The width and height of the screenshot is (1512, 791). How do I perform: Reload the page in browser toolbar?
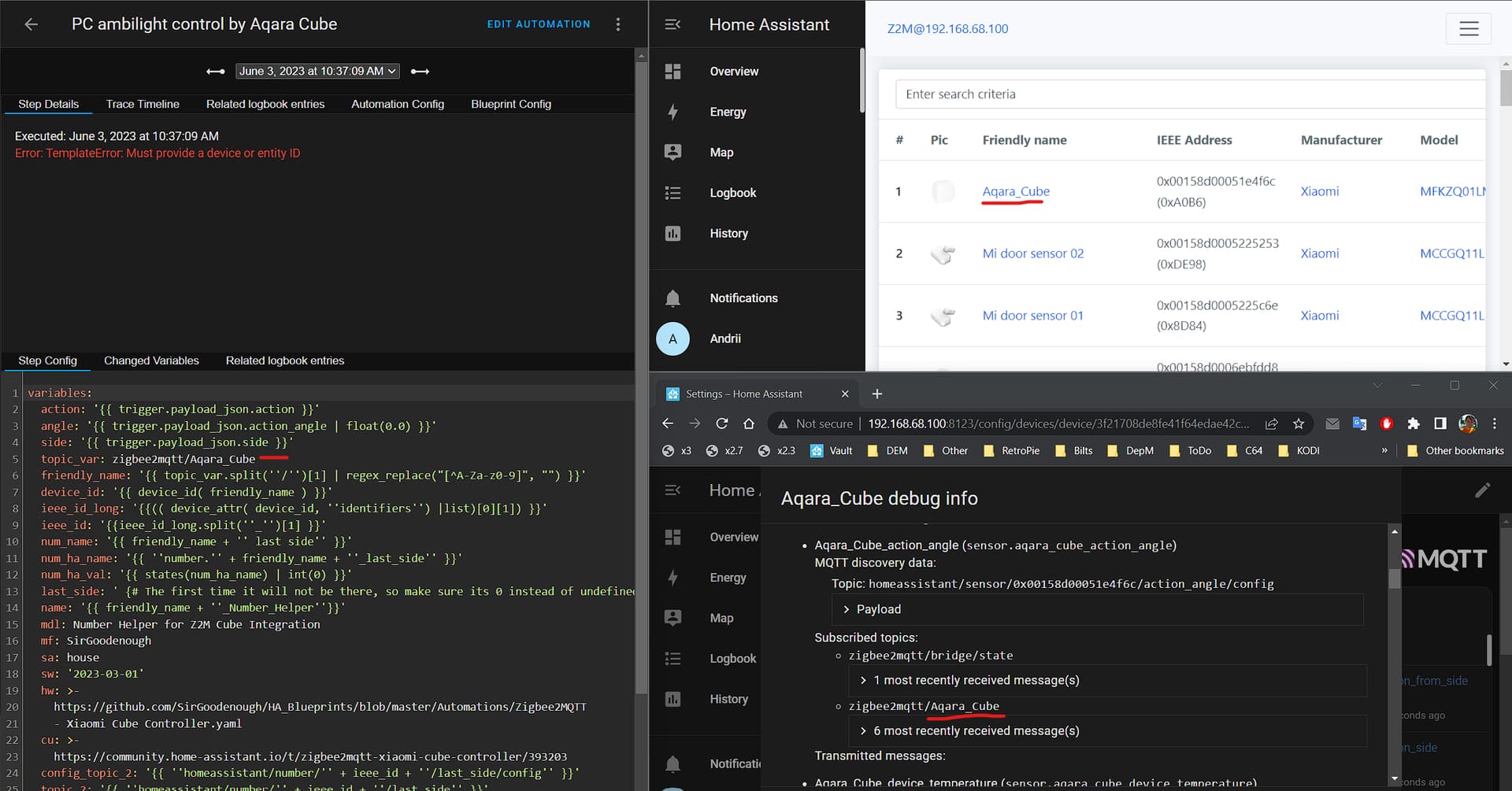(x=721, y=423)
